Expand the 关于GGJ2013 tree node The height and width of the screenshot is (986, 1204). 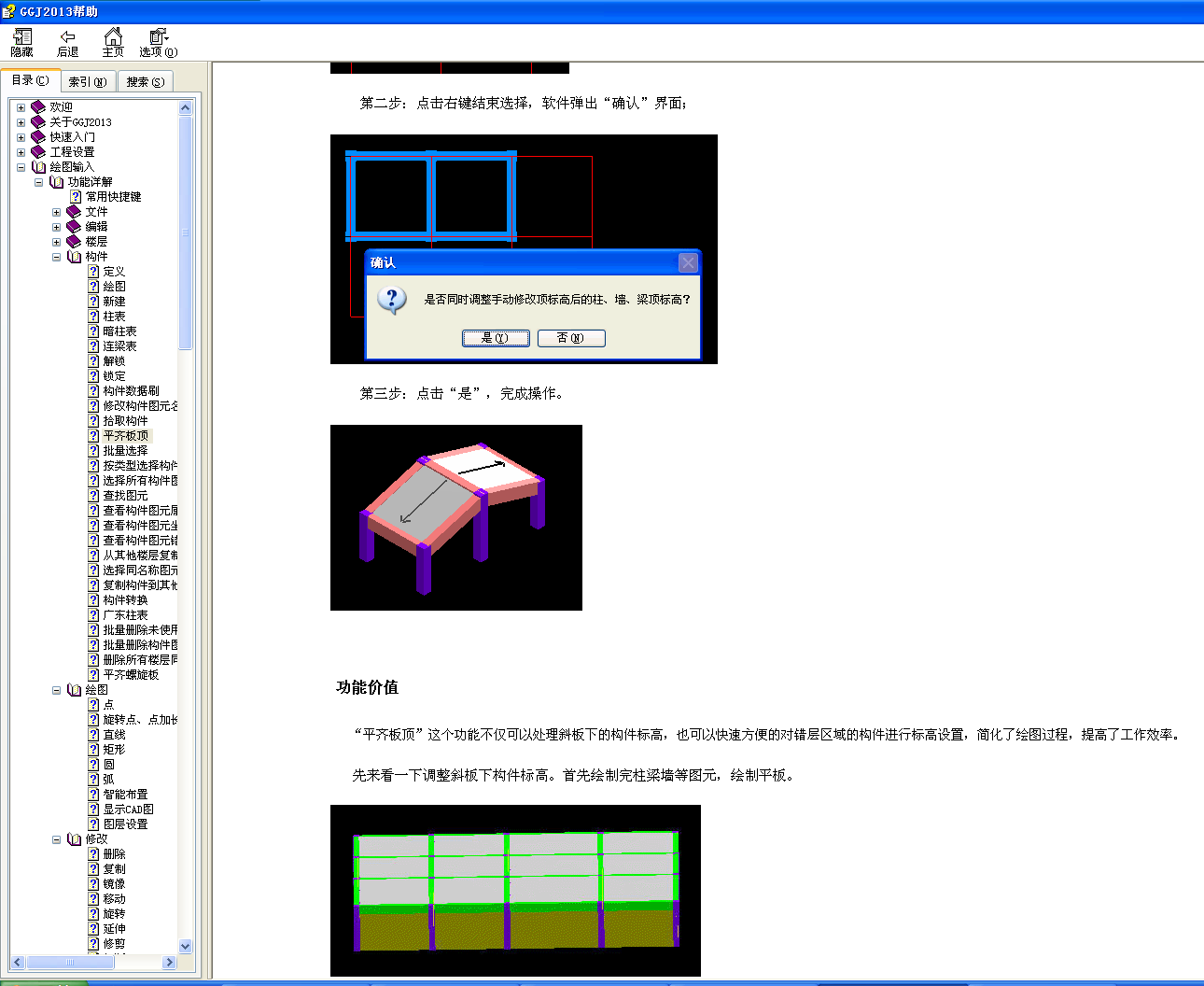click(21, 122)
